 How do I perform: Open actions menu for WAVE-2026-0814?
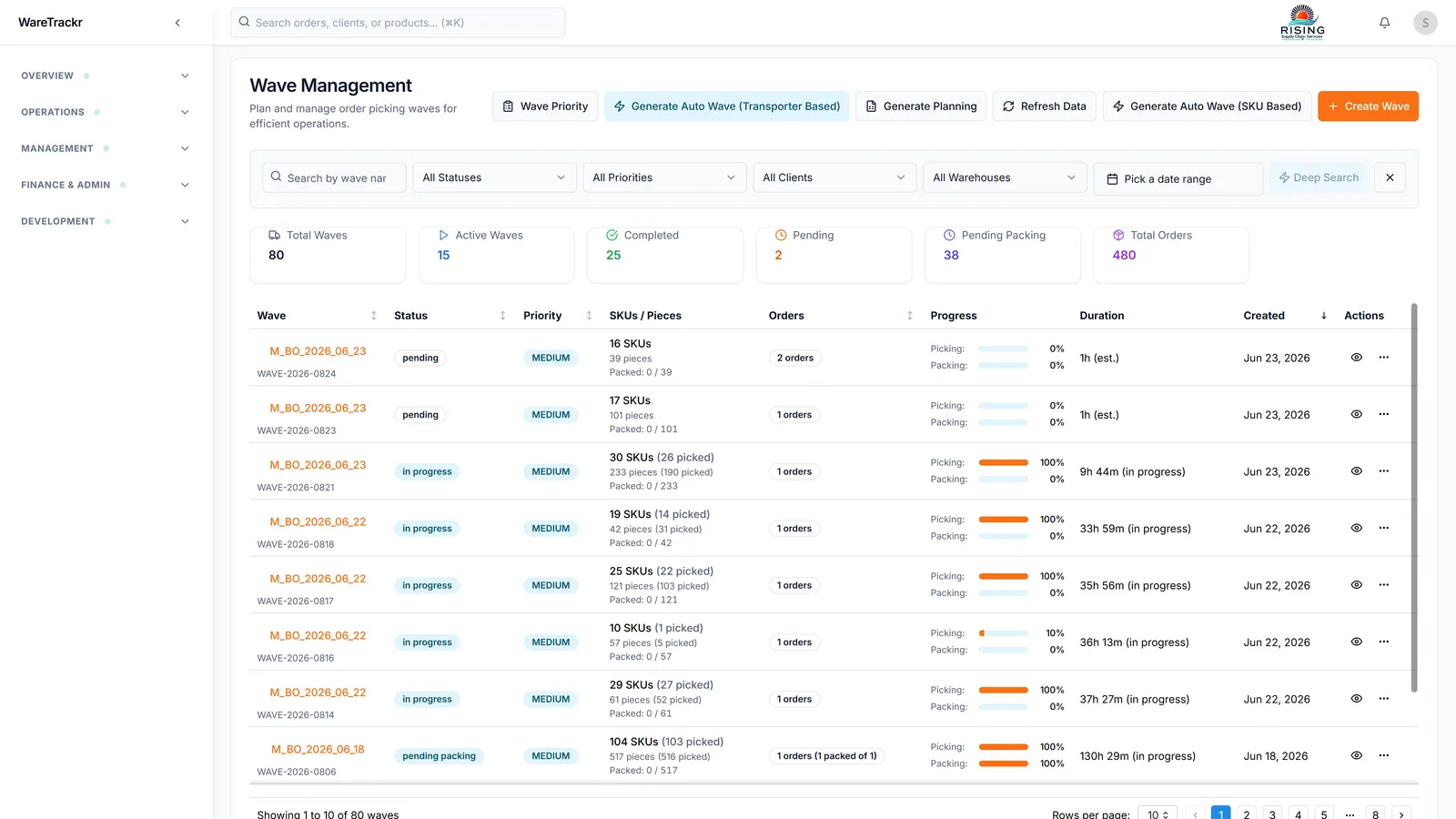1383,699
